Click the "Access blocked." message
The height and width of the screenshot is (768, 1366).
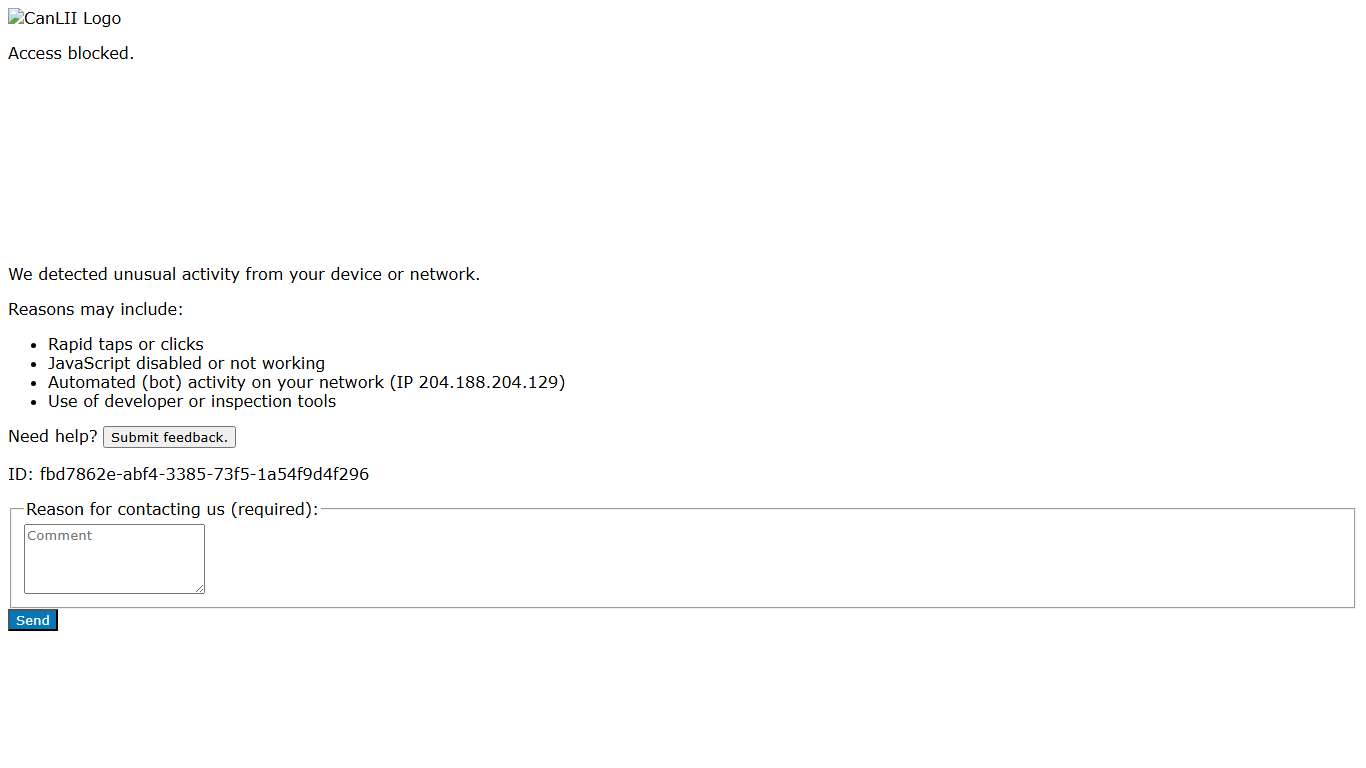(71, 54)
